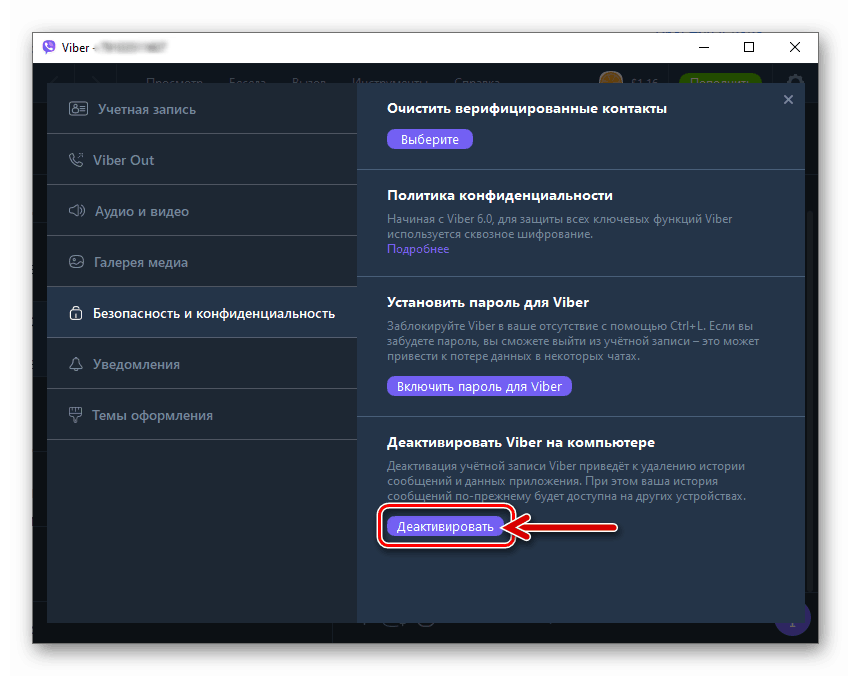Select Безопасность и конфиденциальность lock icon

pos(77,312)
